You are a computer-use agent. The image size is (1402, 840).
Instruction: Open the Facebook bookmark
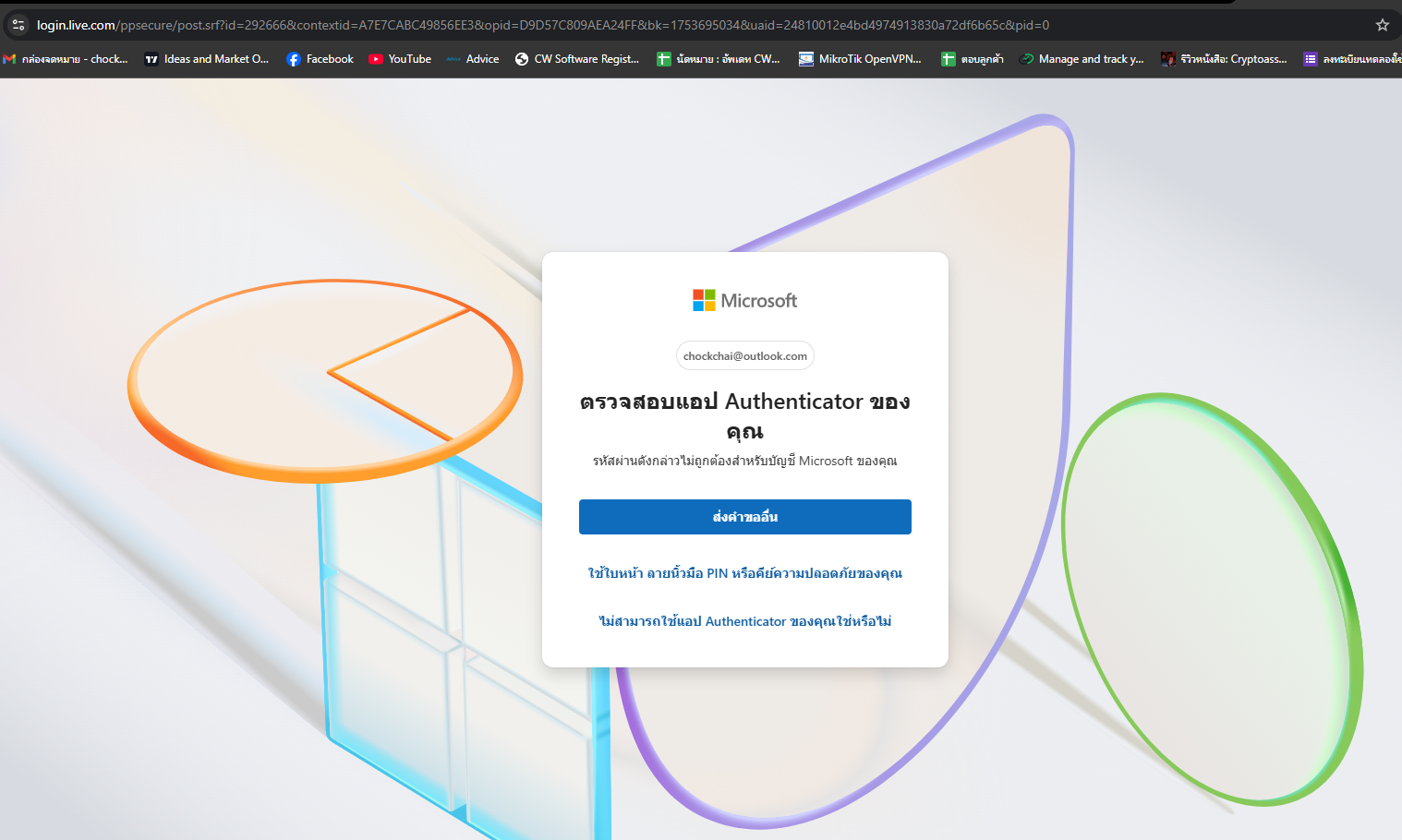point(320,59)
